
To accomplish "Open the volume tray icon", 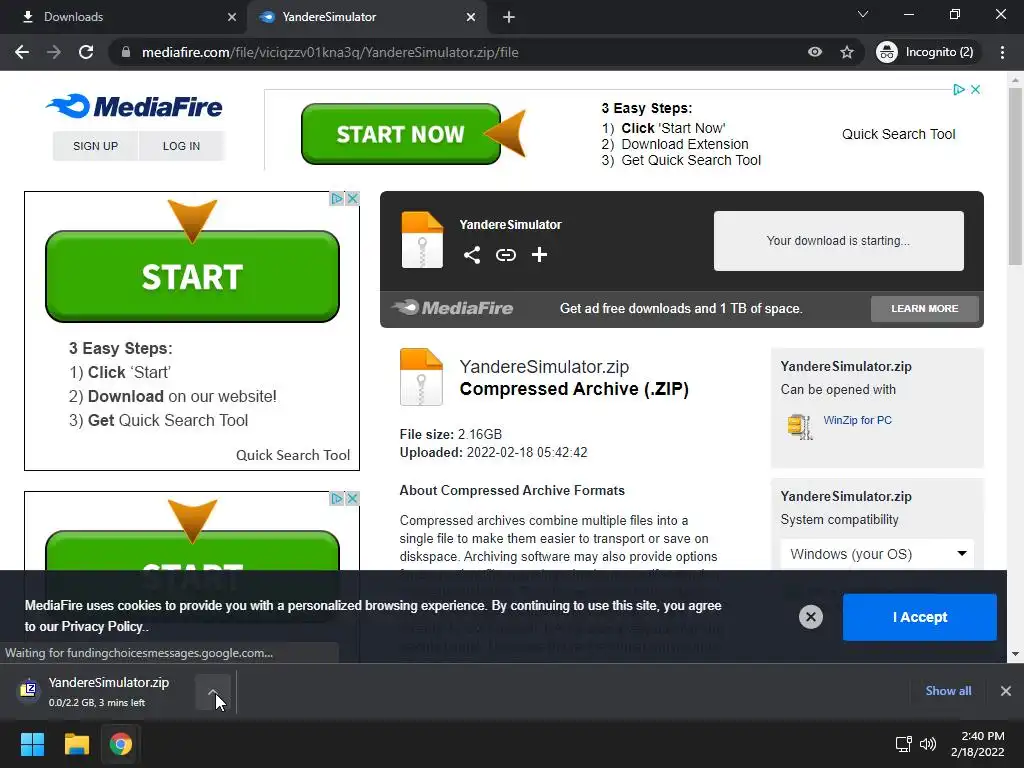I will [x=927, y=744].
